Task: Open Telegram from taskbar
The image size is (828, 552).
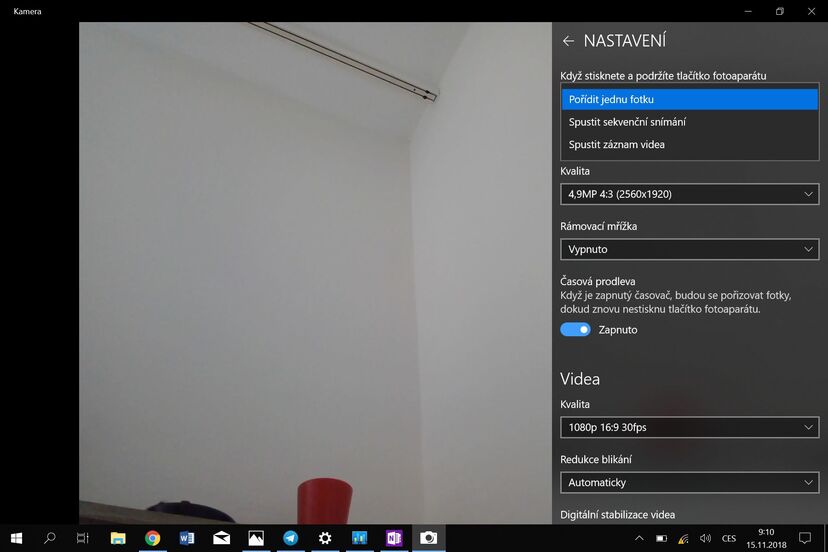Action: pyautogui.click(x=290, y=538)
